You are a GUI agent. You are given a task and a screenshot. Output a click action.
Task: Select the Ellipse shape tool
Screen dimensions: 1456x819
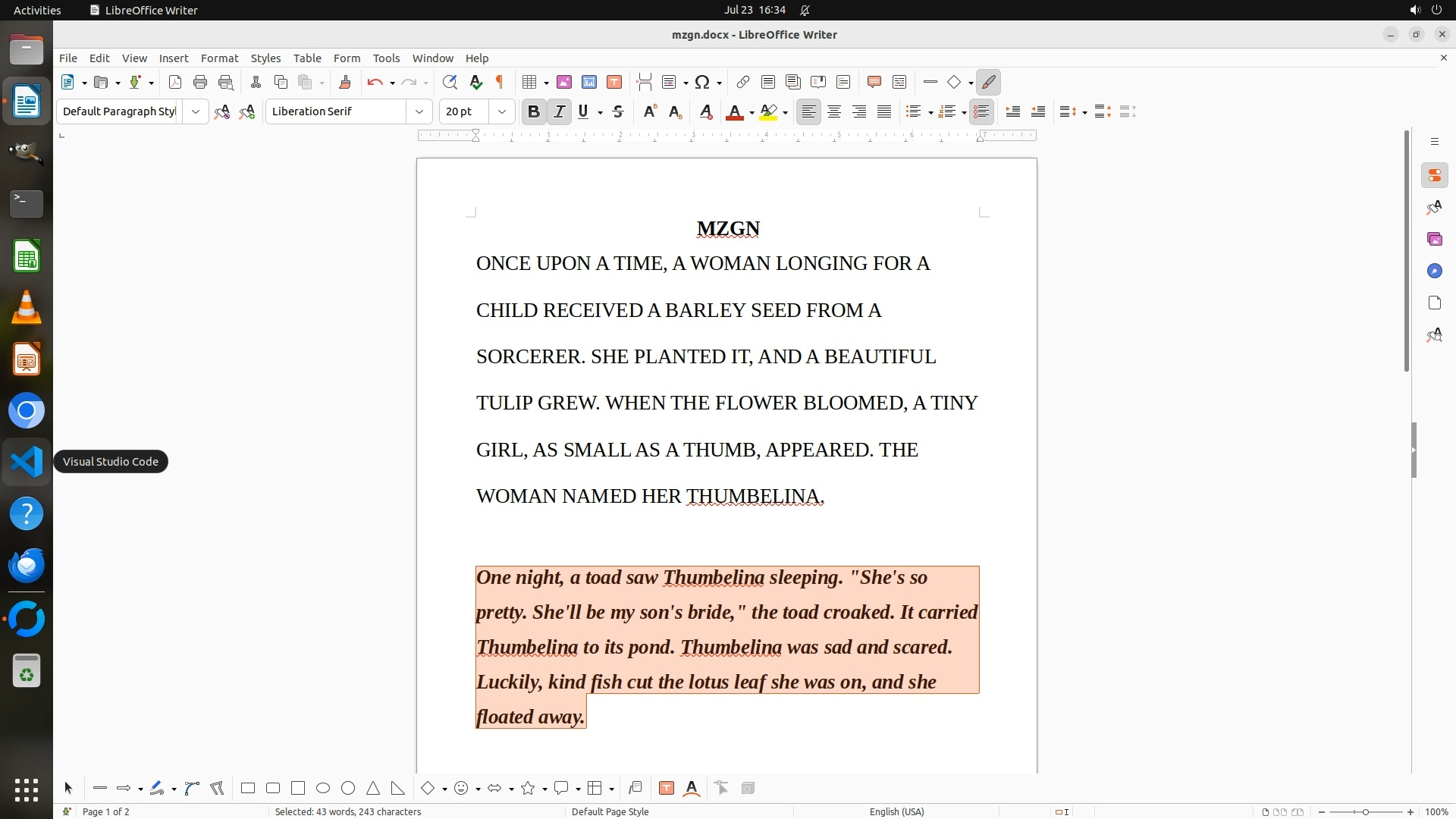click(x=323, y=788)
